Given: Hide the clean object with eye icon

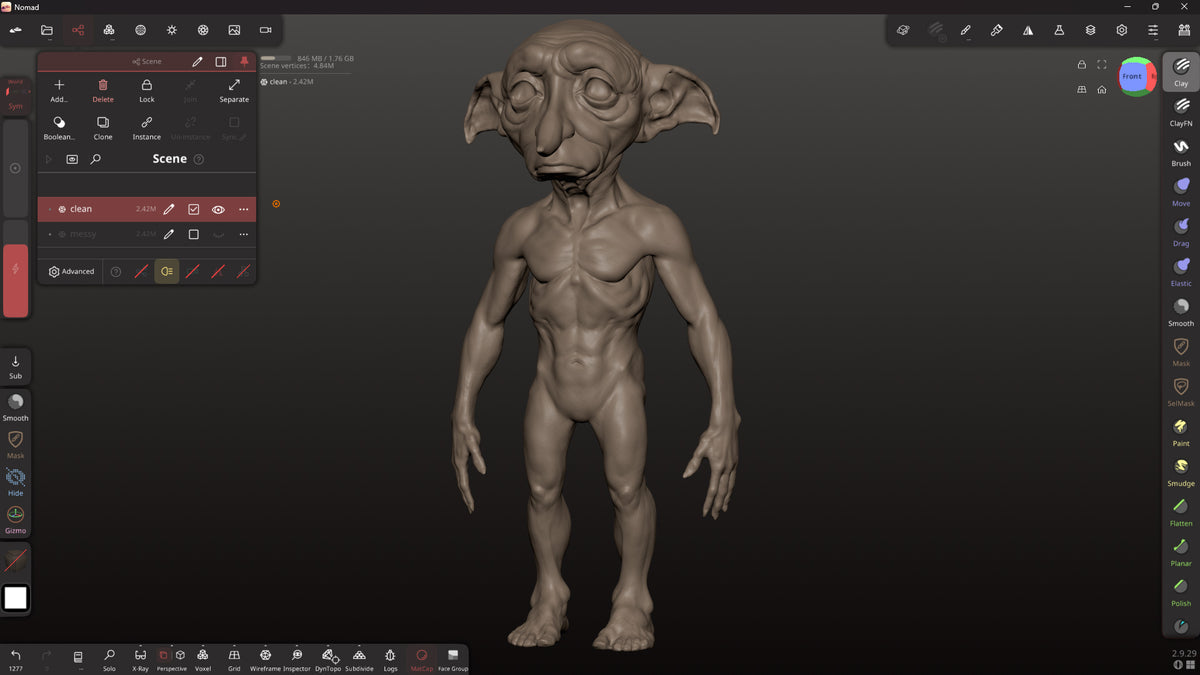Looking at the screenshot, I should click(x=218, y=209).
